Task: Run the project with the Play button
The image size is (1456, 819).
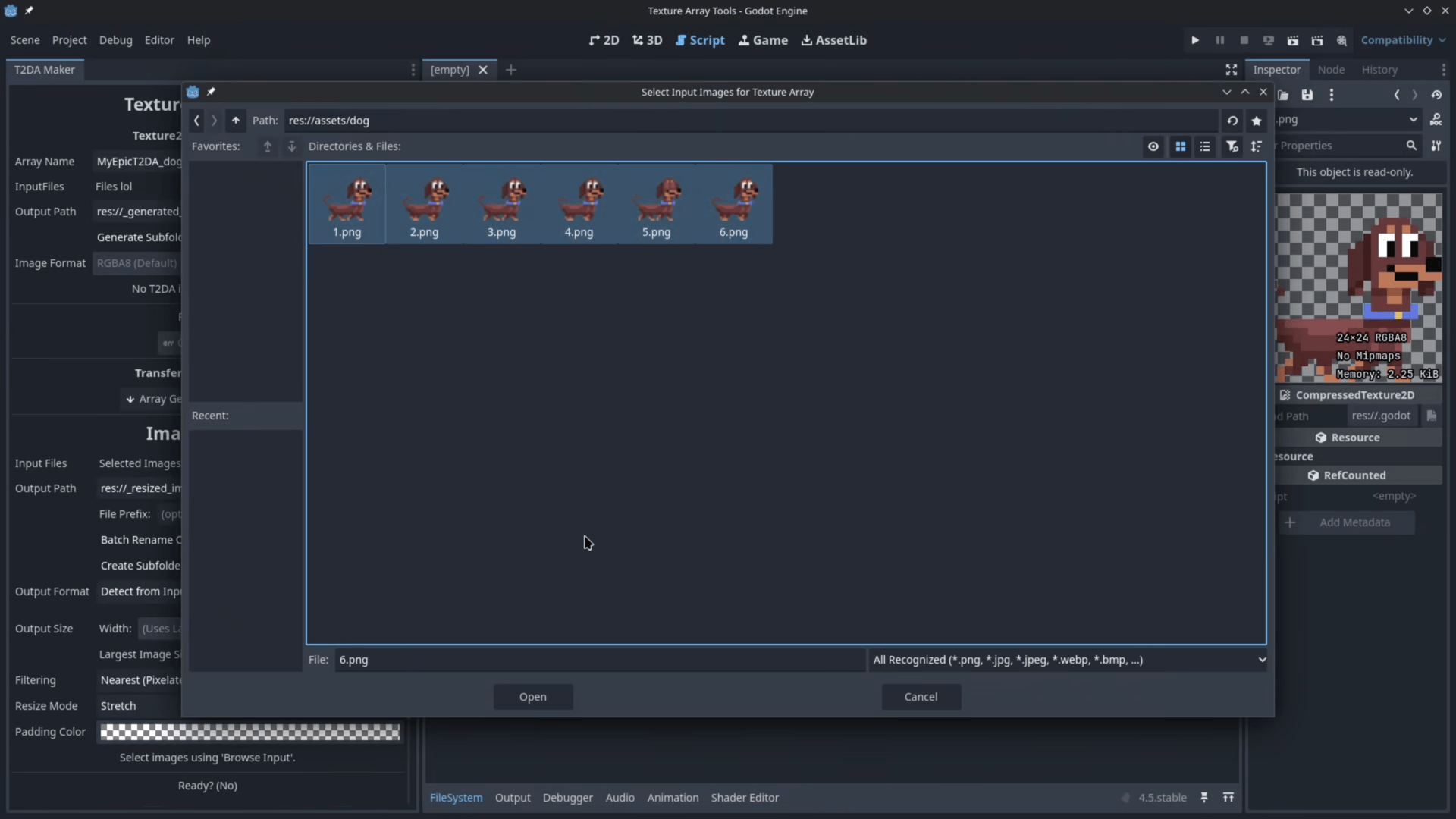Action: point(1194,39)
